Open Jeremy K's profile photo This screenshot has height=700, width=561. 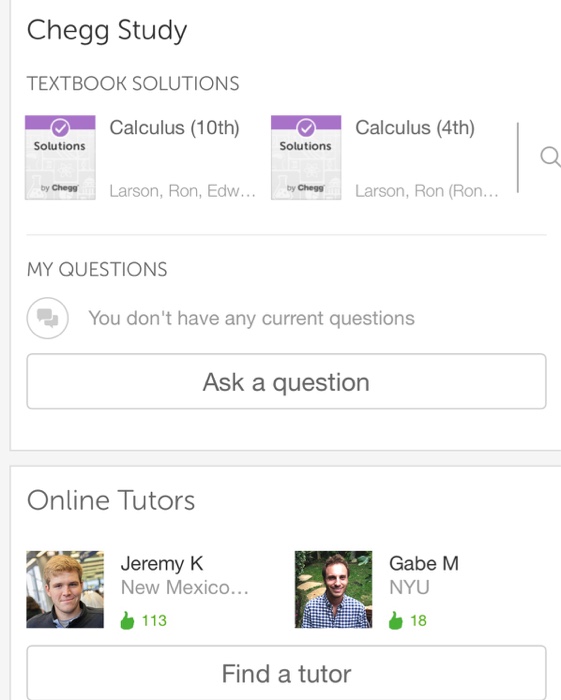point(65,589)
